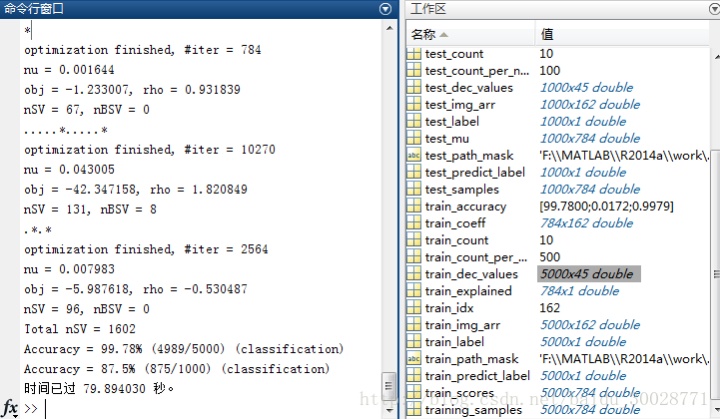720x419 pixels.
Task: Click the fx function browser icon
Action: (x=10, y=408)
